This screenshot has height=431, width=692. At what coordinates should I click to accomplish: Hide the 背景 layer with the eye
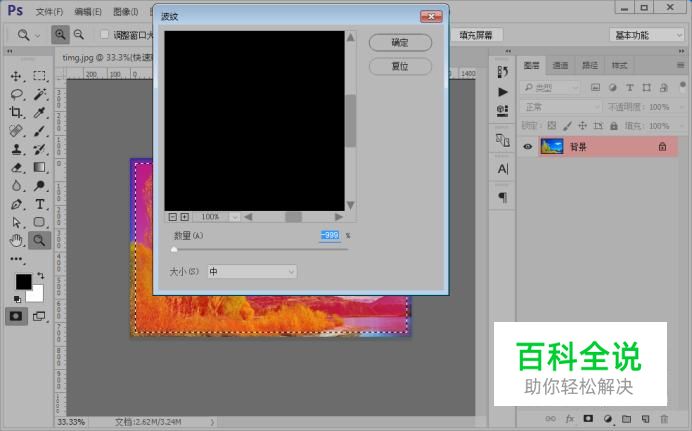[527, 147]
